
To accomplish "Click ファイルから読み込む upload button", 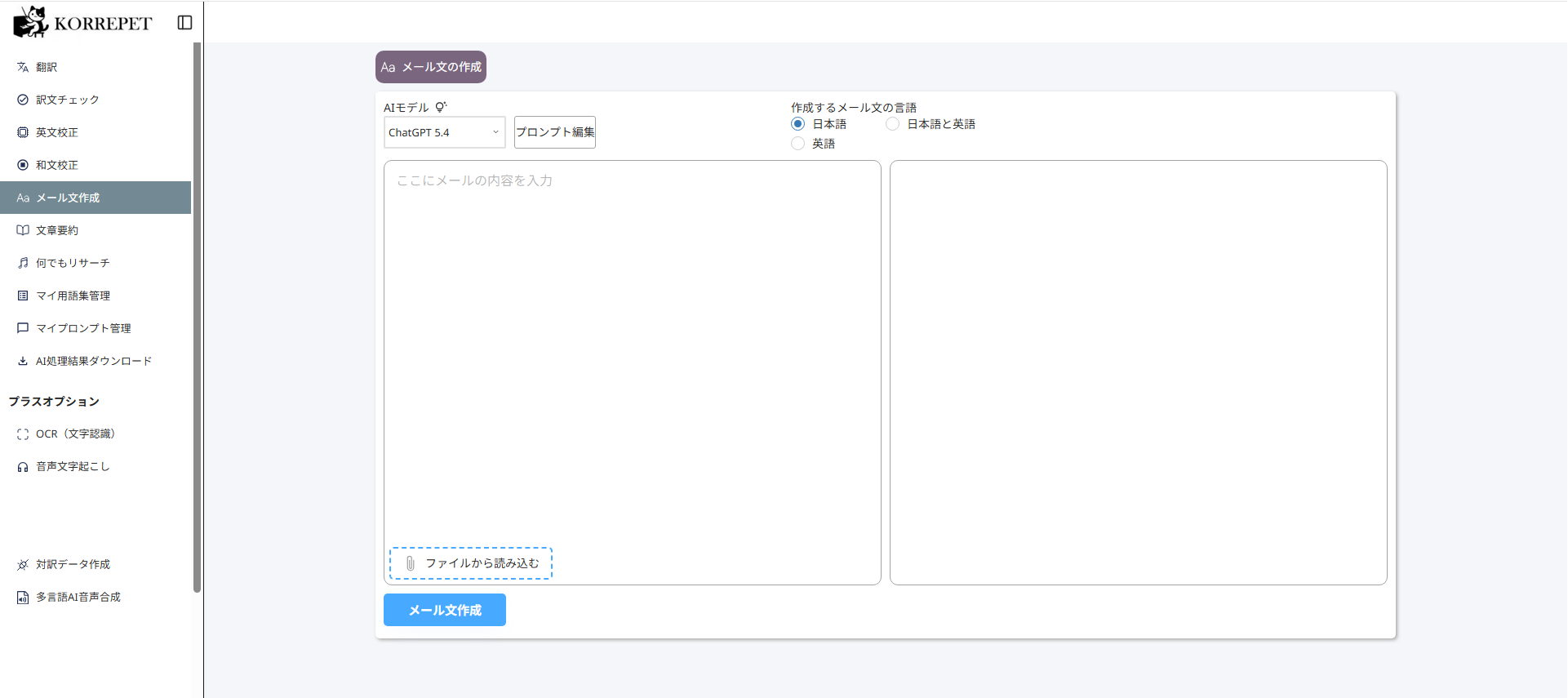I will click(x=471, y=563).
